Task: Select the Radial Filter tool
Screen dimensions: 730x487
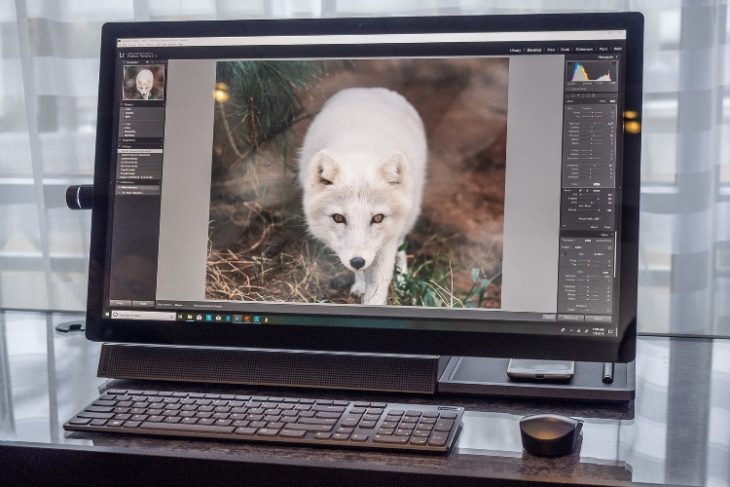Action: pyautogui.click(x=594, y=95)
